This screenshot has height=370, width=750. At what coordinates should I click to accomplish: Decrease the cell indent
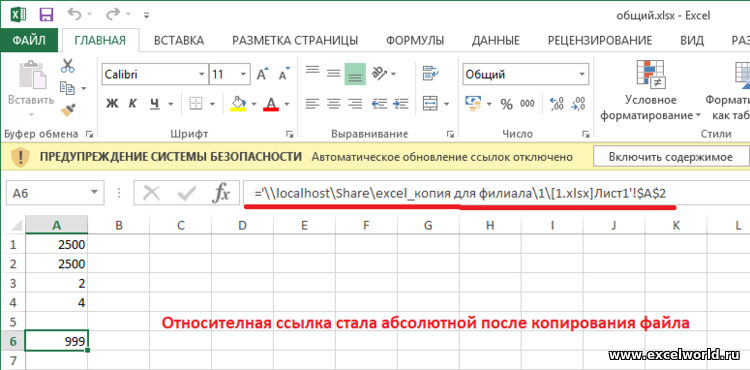(x=380, y=103)
